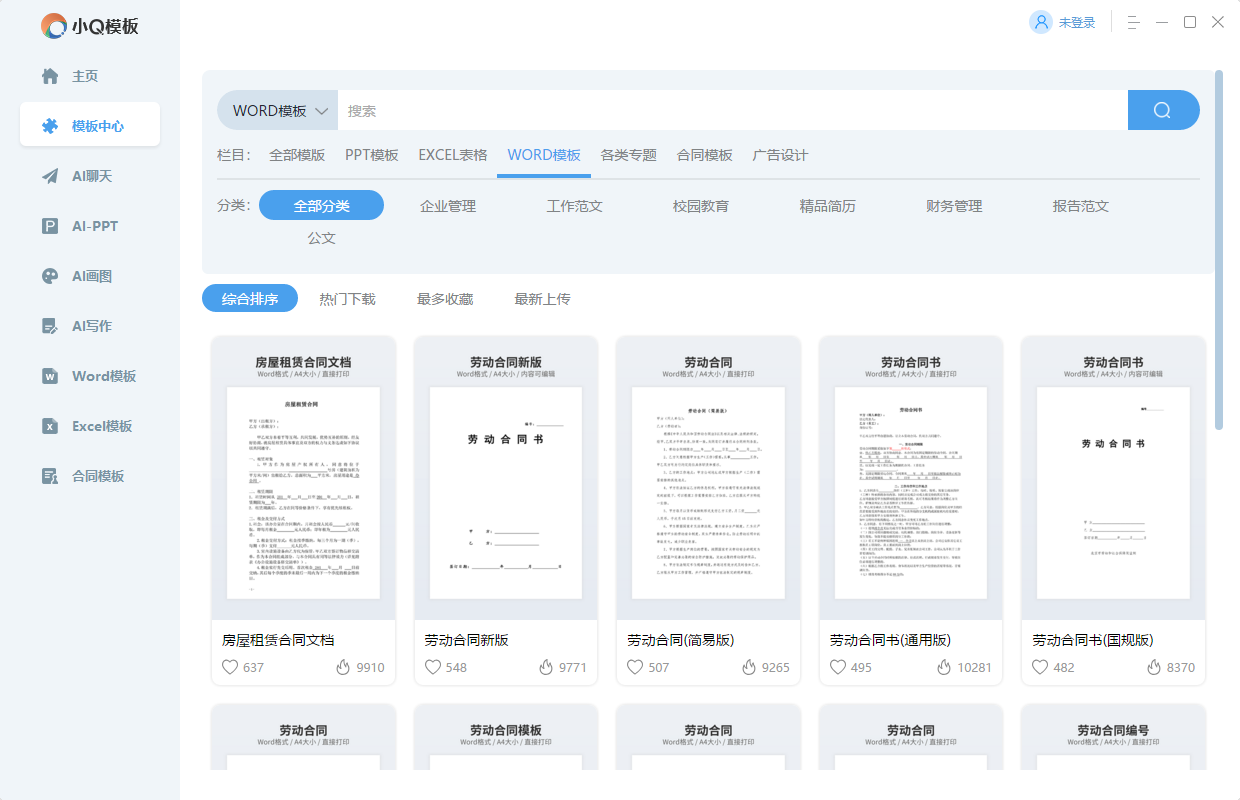Screen dimensions: 1240x800
Task: Click the vertical scrollbar on the right
Action: [x=1218, y=250]
